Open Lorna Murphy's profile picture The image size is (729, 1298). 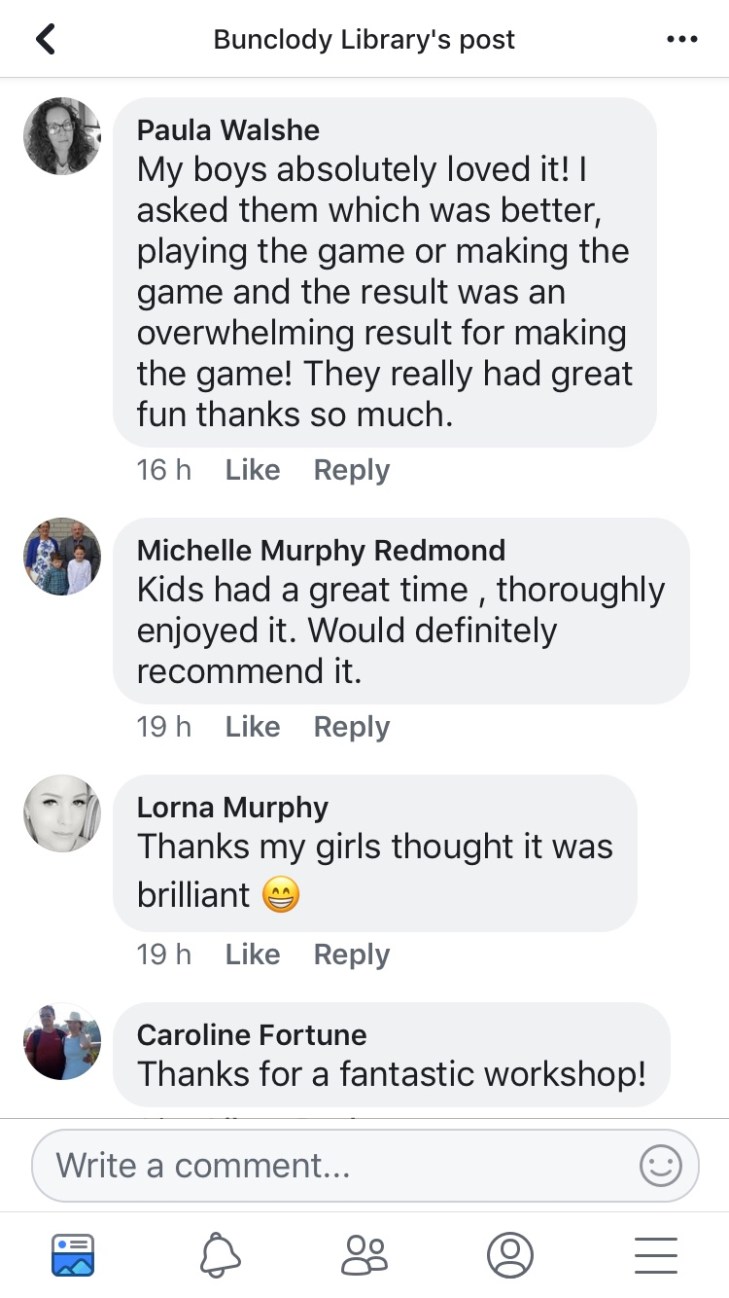pyautogui.click(x=62, y=813)
